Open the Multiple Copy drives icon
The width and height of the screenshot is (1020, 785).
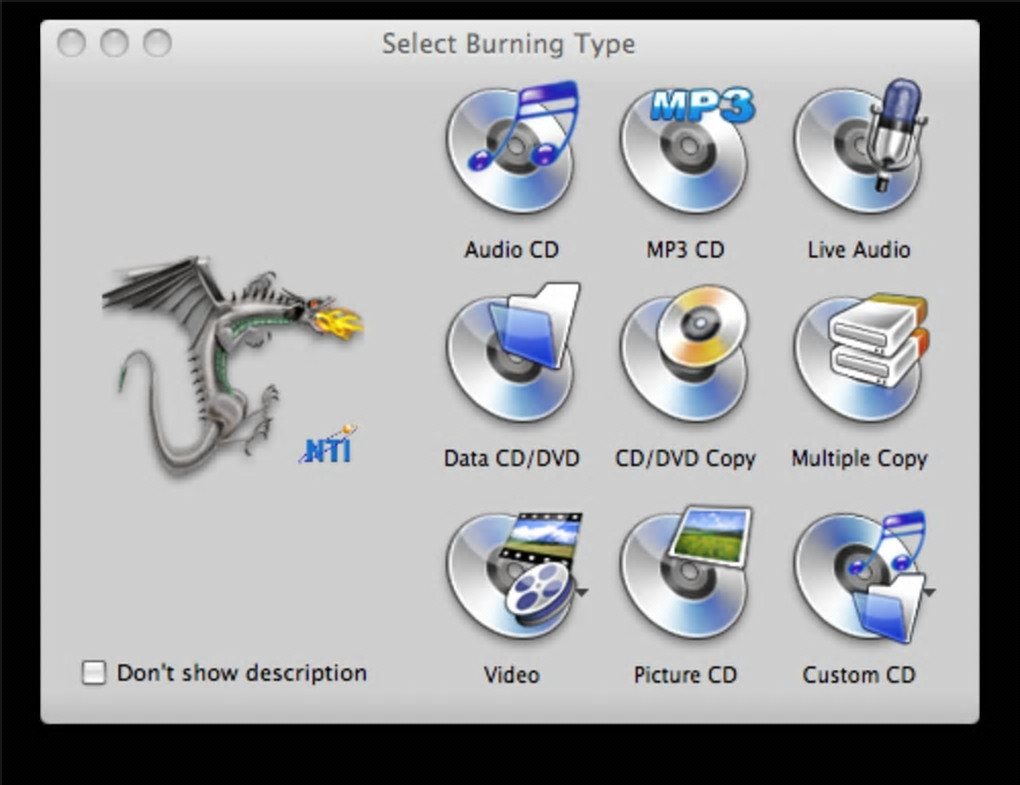(860, 357)
